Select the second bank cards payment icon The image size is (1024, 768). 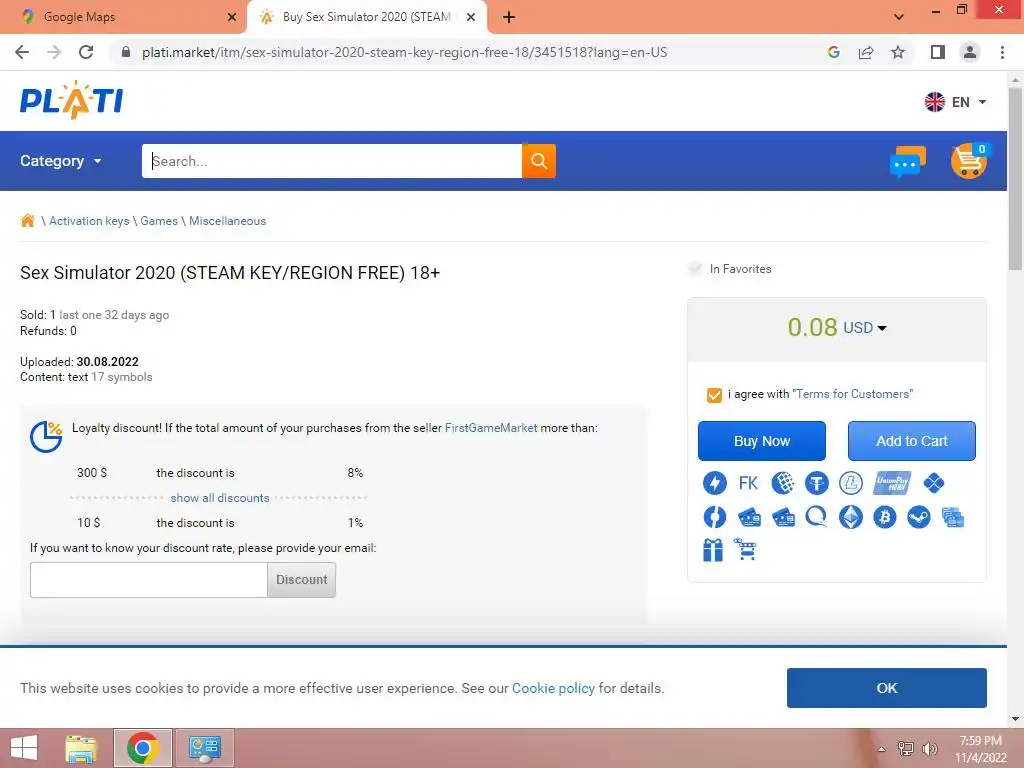click(783, 518)
